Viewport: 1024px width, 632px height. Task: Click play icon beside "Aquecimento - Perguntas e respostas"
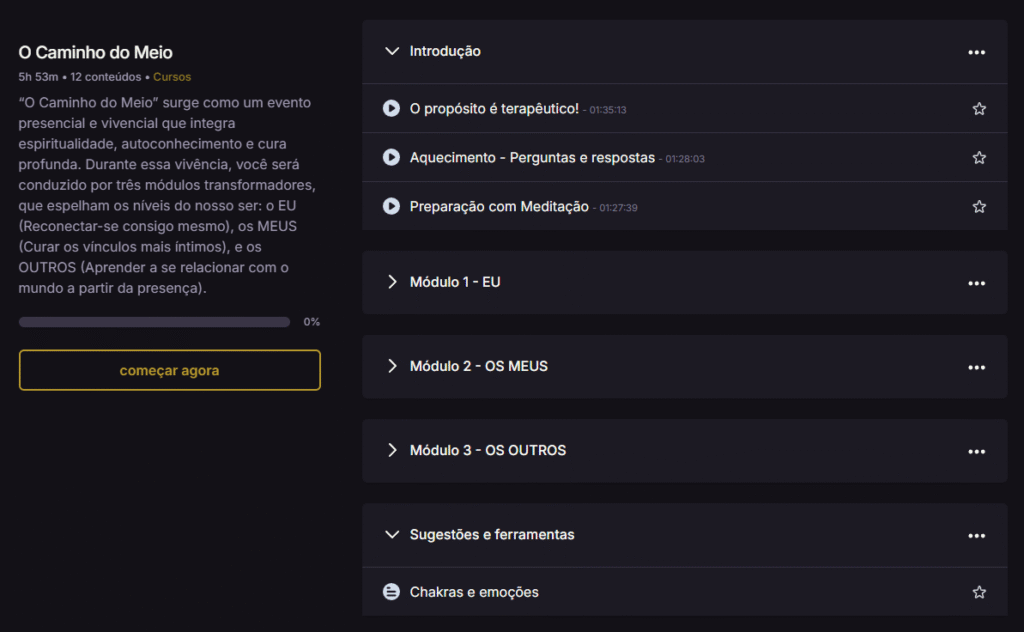click(392, 157)
